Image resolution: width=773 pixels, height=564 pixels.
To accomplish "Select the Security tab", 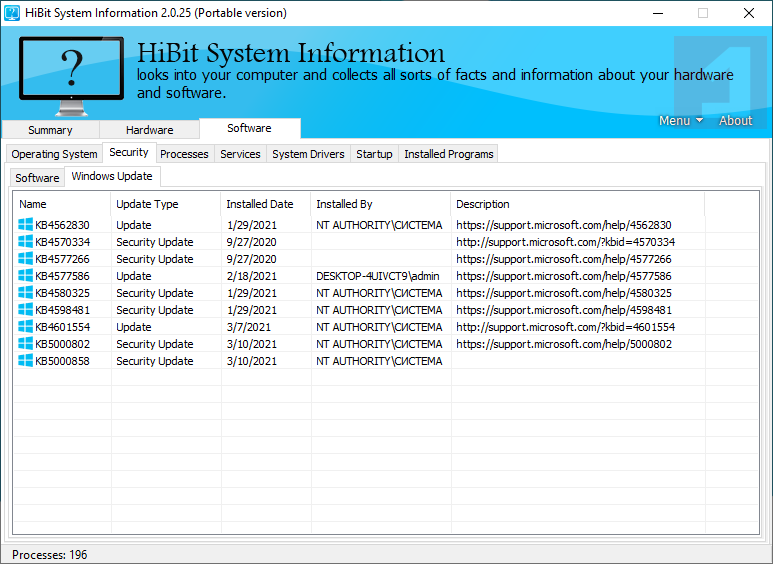I will click(x=129, y=152).
